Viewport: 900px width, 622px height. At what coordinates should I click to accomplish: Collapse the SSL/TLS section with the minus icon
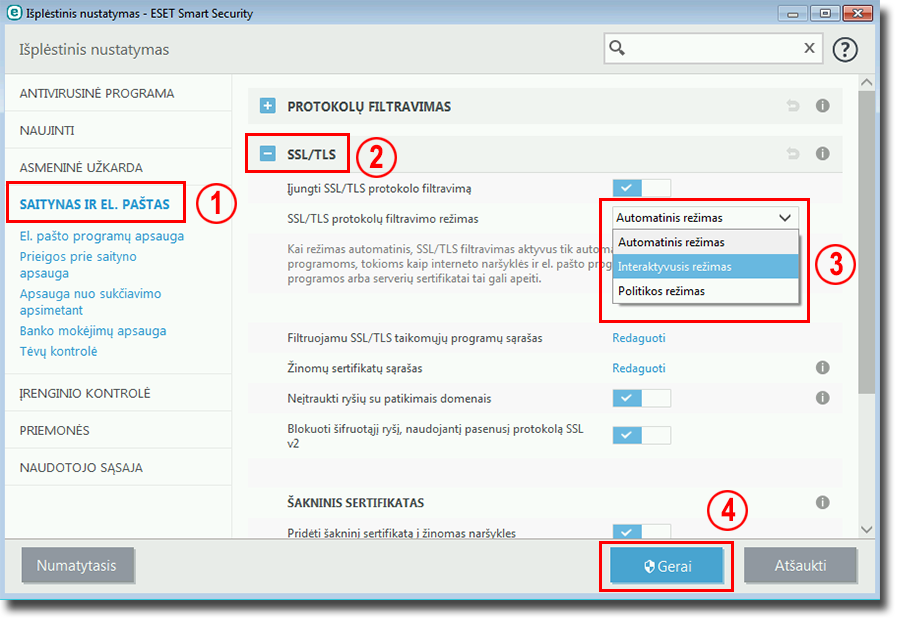[267, 153]
